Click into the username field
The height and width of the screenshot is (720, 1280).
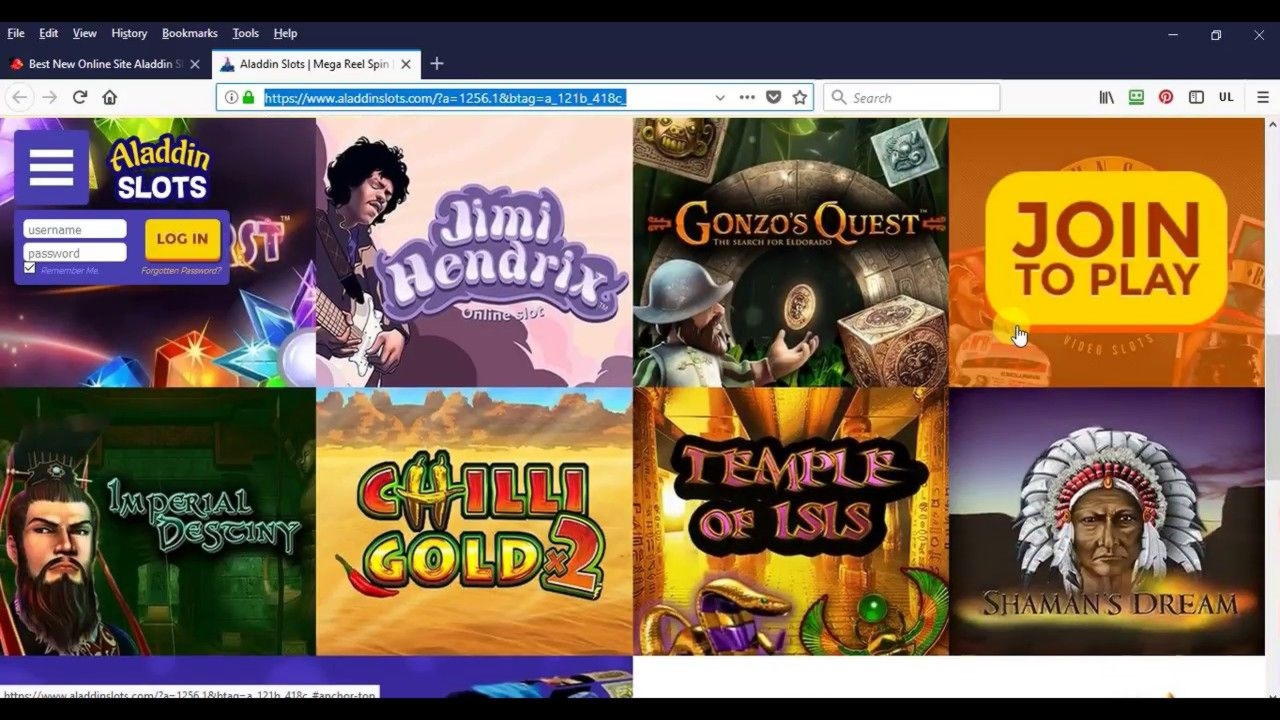click(x=75, y=229)
